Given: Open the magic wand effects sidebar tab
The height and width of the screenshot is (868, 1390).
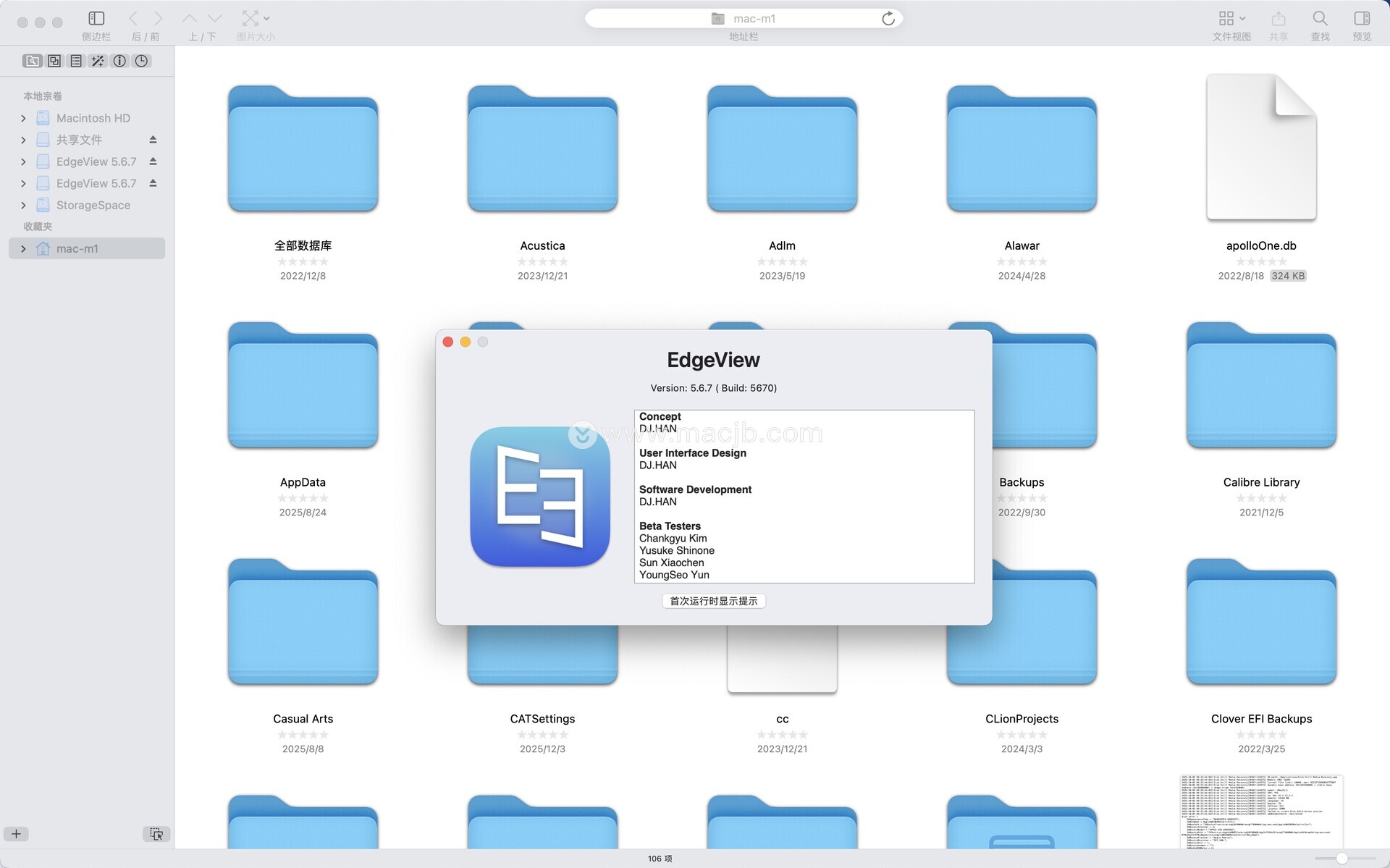Looking at the screenshot, I should 98,61.
